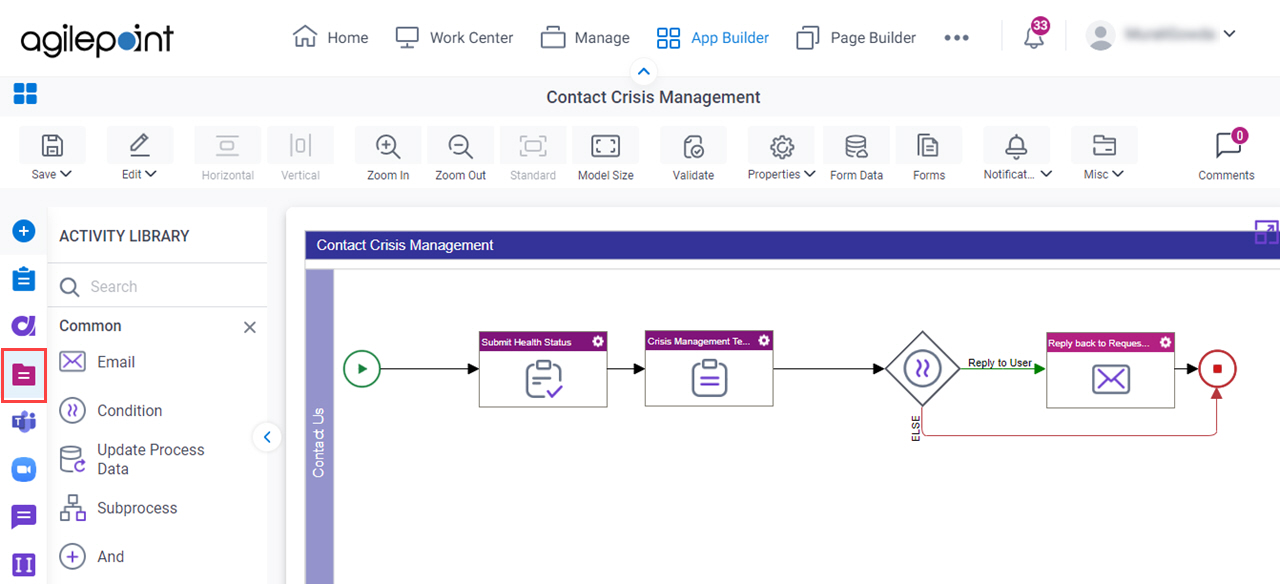Click the Activity Library search field
Screen dimensions: 1280x584
point(157,287)
